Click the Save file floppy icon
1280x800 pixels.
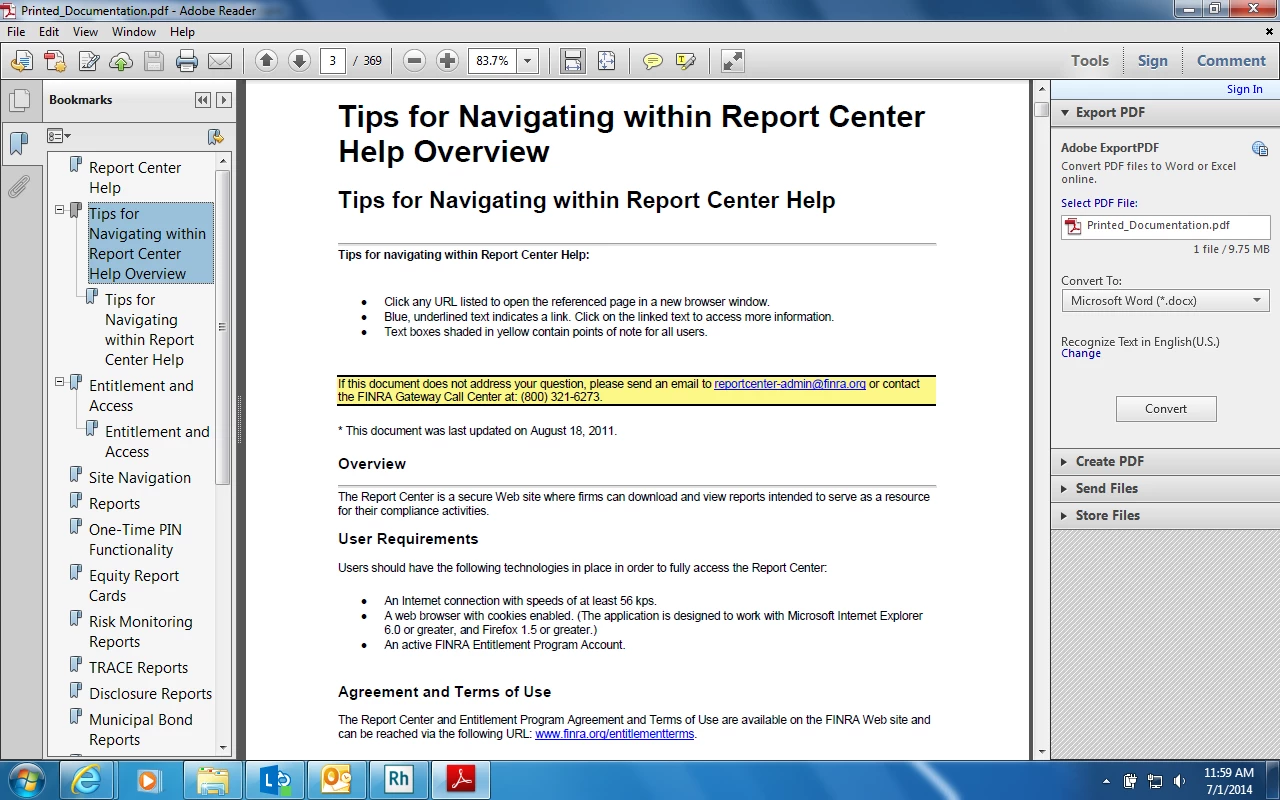(154, 61)
